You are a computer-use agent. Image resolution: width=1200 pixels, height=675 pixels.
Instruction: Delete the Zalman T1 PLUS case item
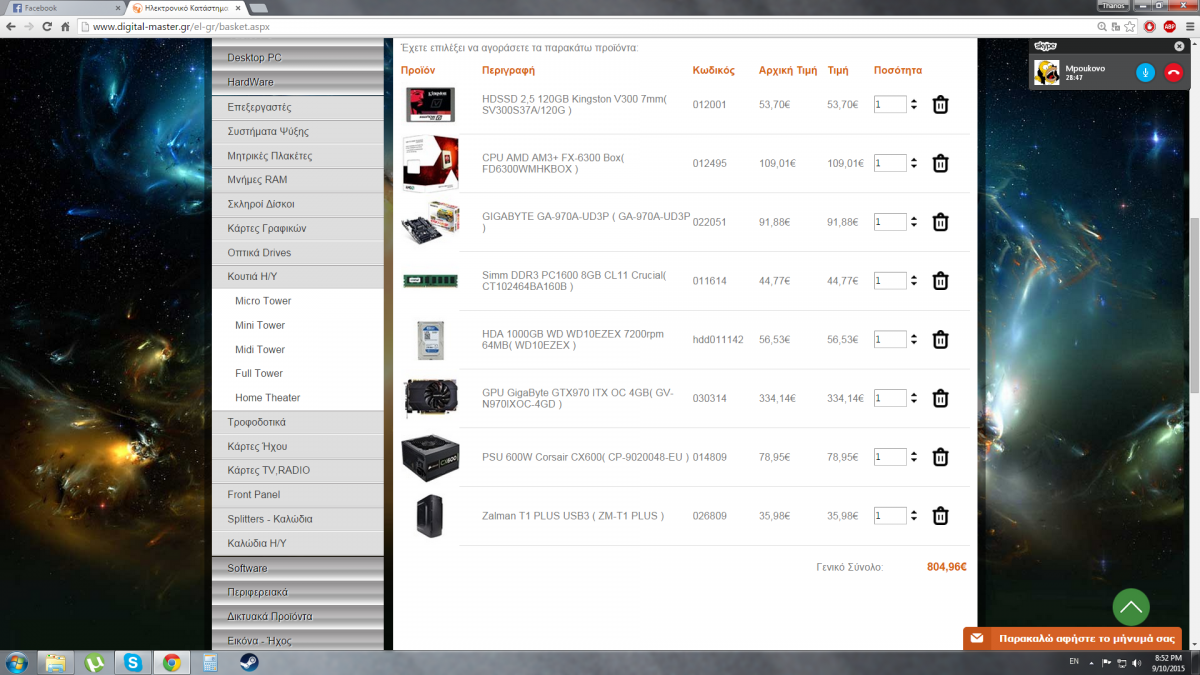click(940, 516)
